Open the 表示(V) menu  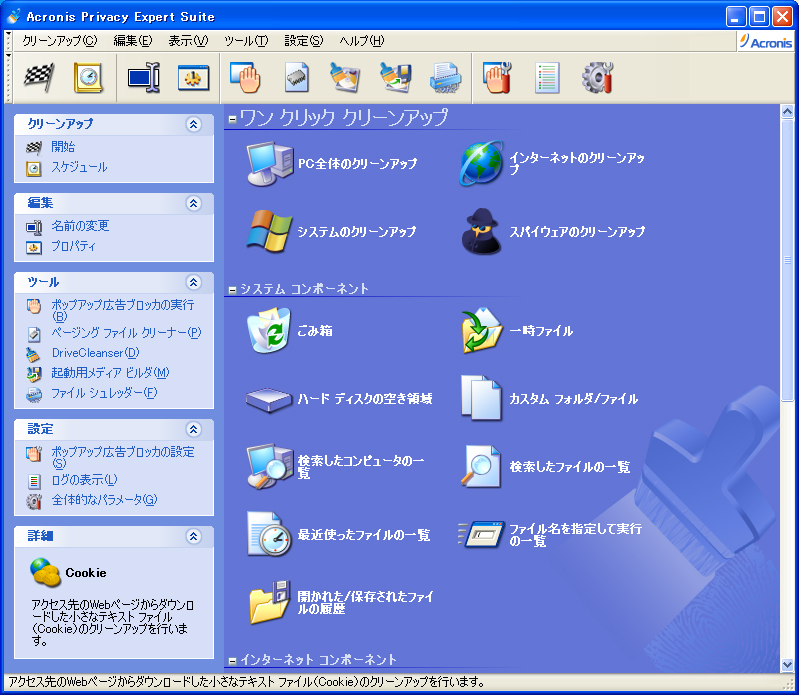click(x=188, y=41)
